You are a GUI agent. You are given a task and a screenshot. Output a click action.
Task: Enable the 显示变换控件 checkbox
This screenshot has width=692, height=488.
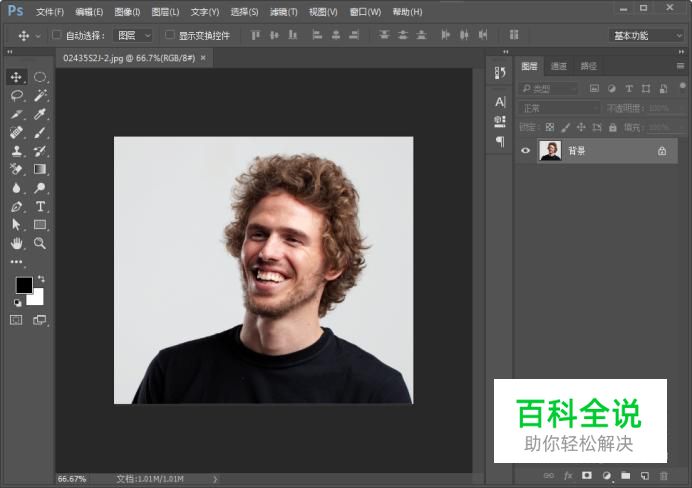point(169,34)
